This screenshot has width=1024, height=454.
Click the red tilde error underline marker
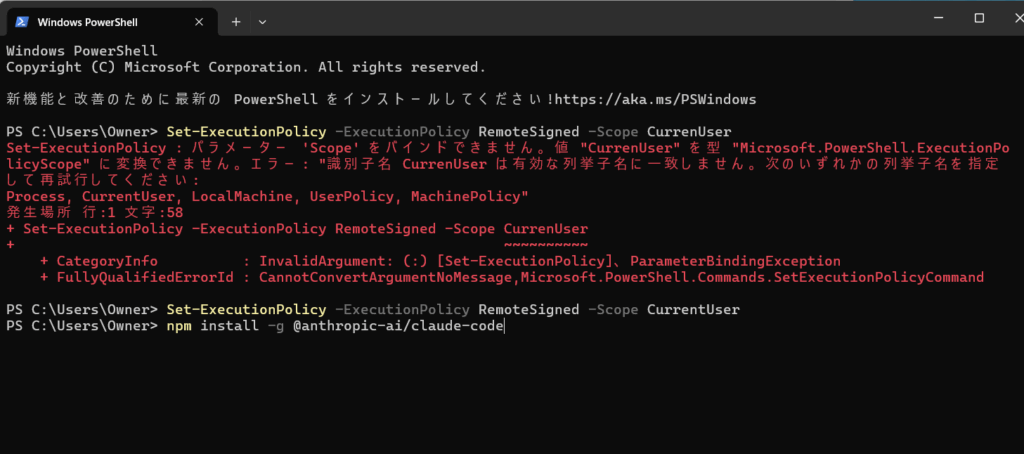[545, 244]
